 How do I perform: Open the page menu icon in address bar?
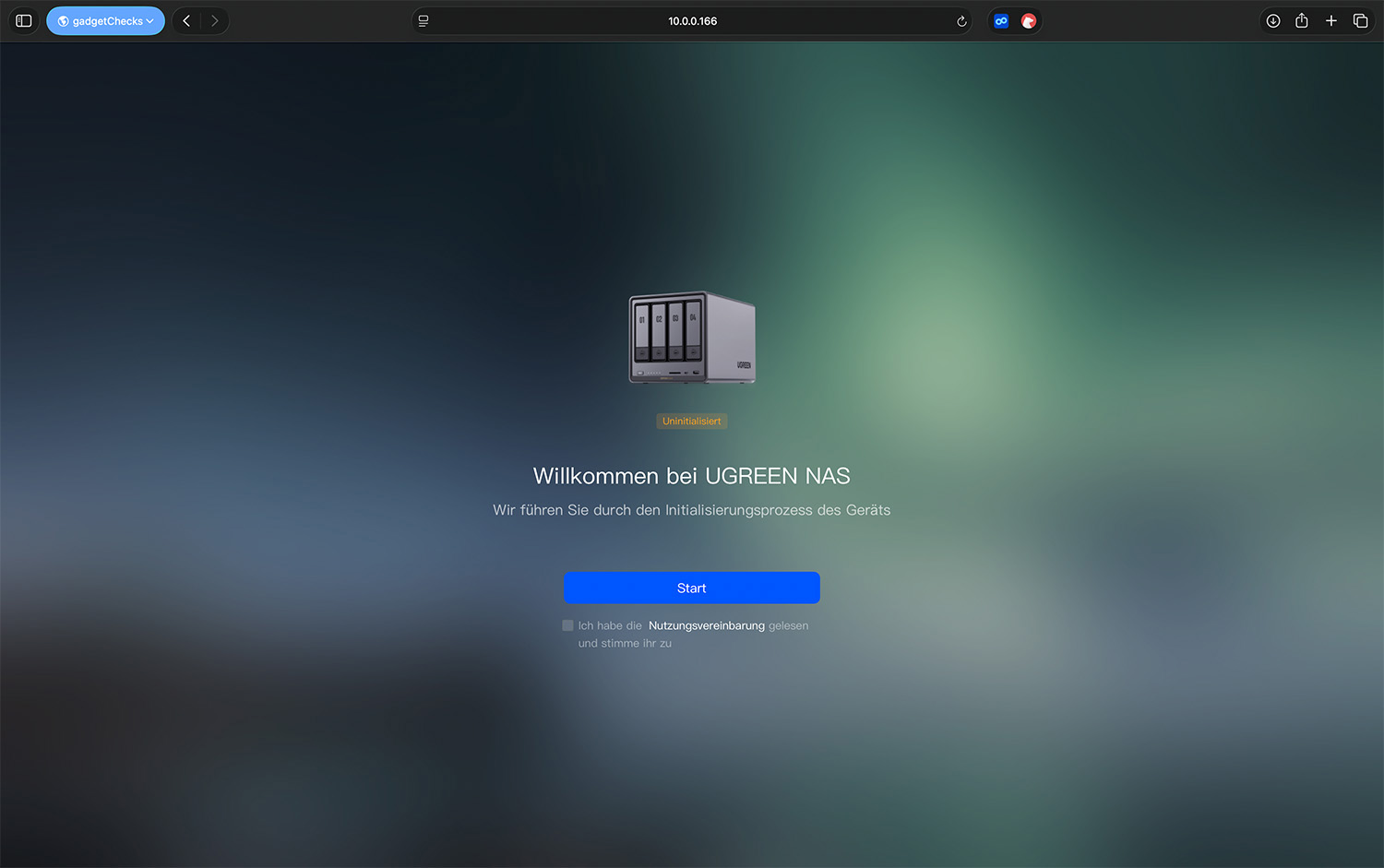[424, 21]
